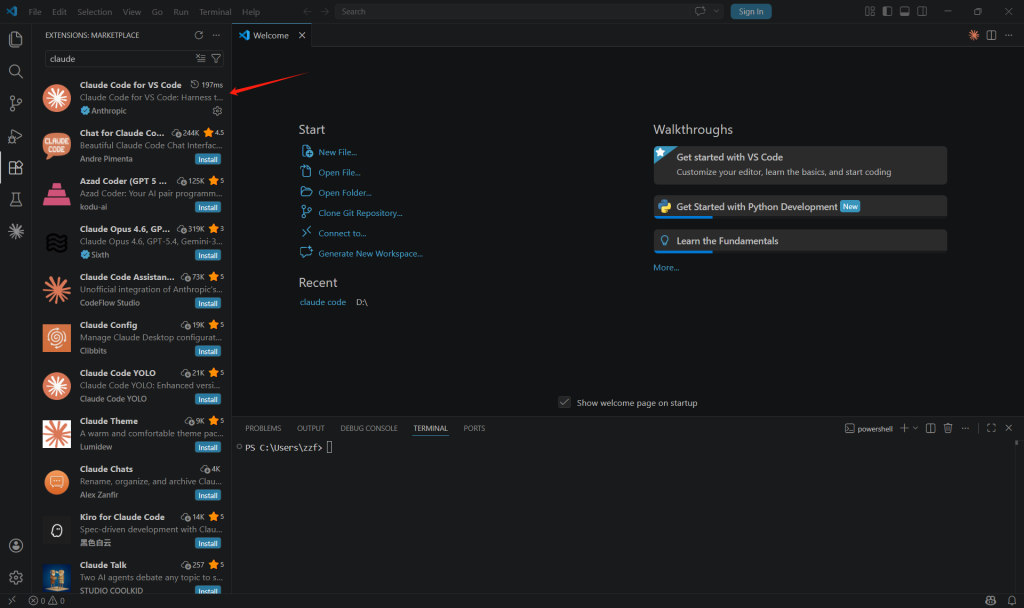This screenshot has height=608, width=1024.
Task: Open Run and Debug from activity bar
Action: pyautogui.click(x=15, y=136)
